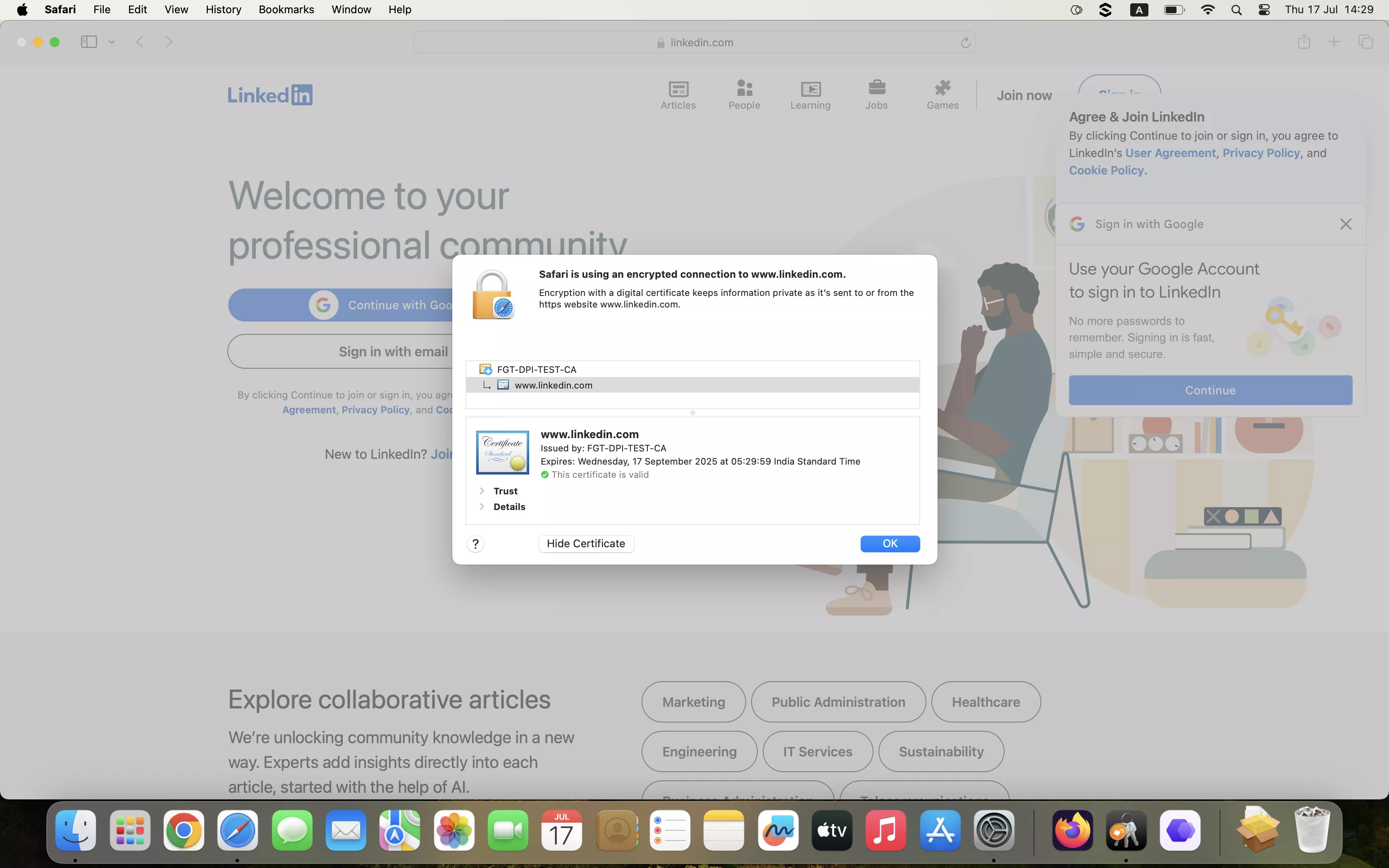This screenshot has width=1389, height=868.
Task: Open LinkedIn Learning icon
Action: [810, 95]
